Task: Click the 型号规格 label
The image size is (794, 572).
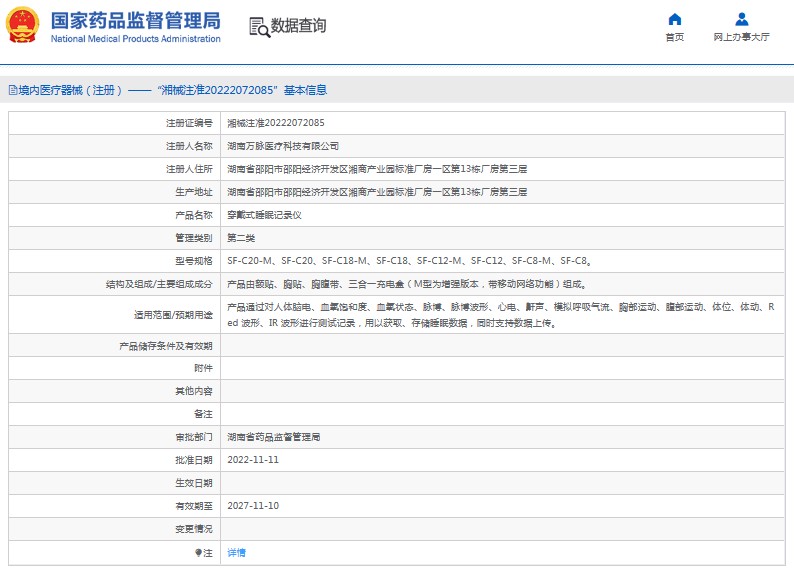Action: (194, 261)
